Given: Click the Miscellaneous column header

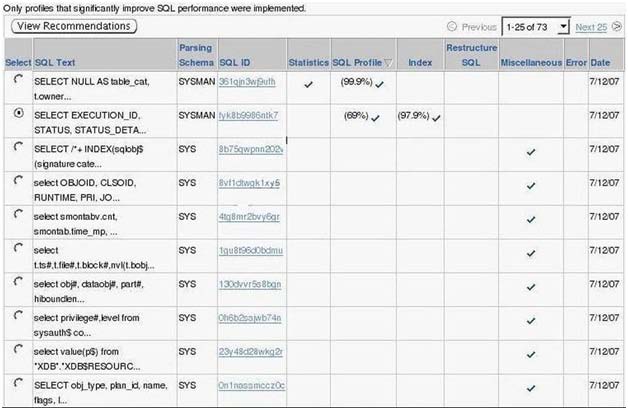Looking at the screenshot, I should pyautogui.click(x=530, y=62).
